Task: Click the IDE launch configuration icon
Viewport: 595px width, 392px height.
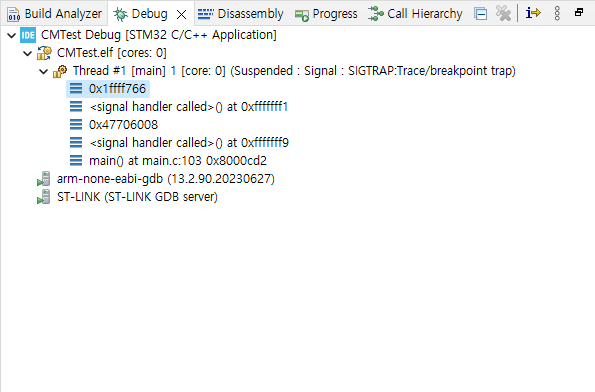Action: (28, 35)
